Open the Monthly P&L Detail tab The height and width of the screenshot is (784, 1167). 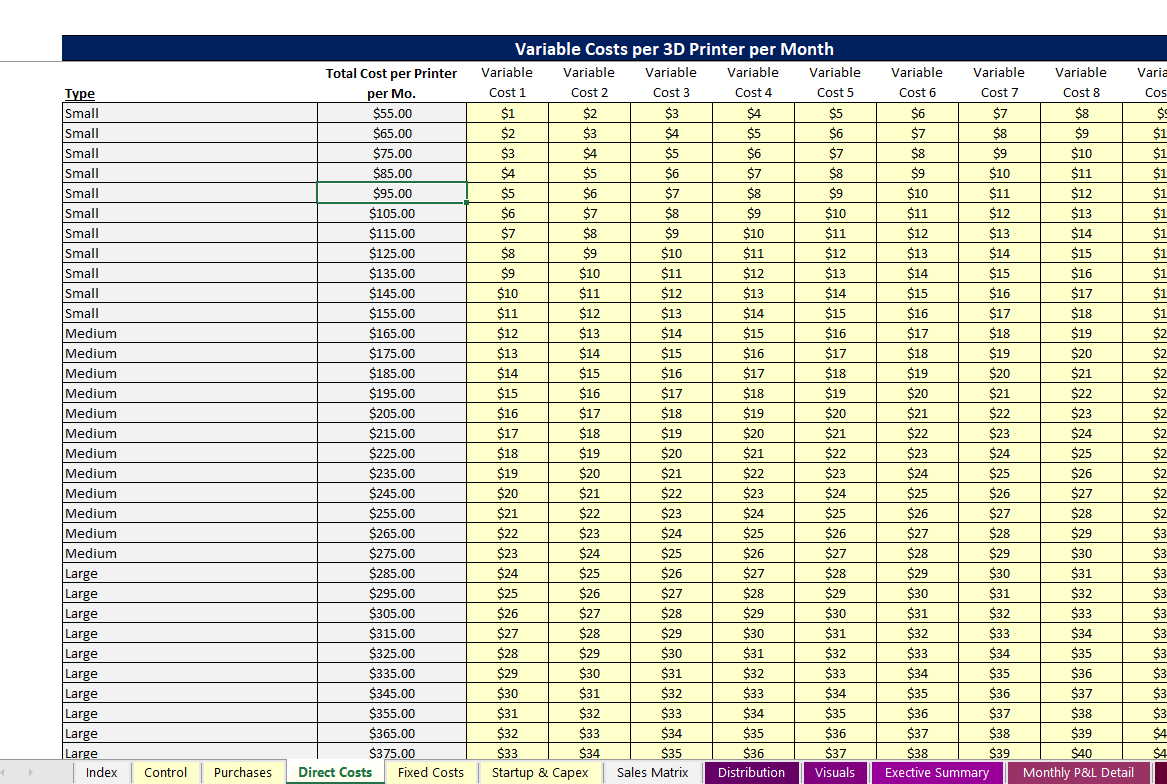pyautogui.click(x=1078, y=772)
